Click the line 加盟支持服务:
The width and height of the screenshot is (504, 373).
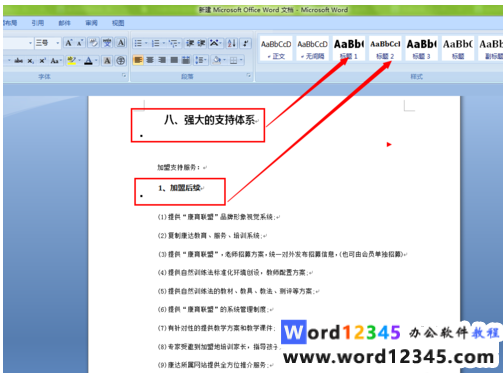tap(179, 167)
